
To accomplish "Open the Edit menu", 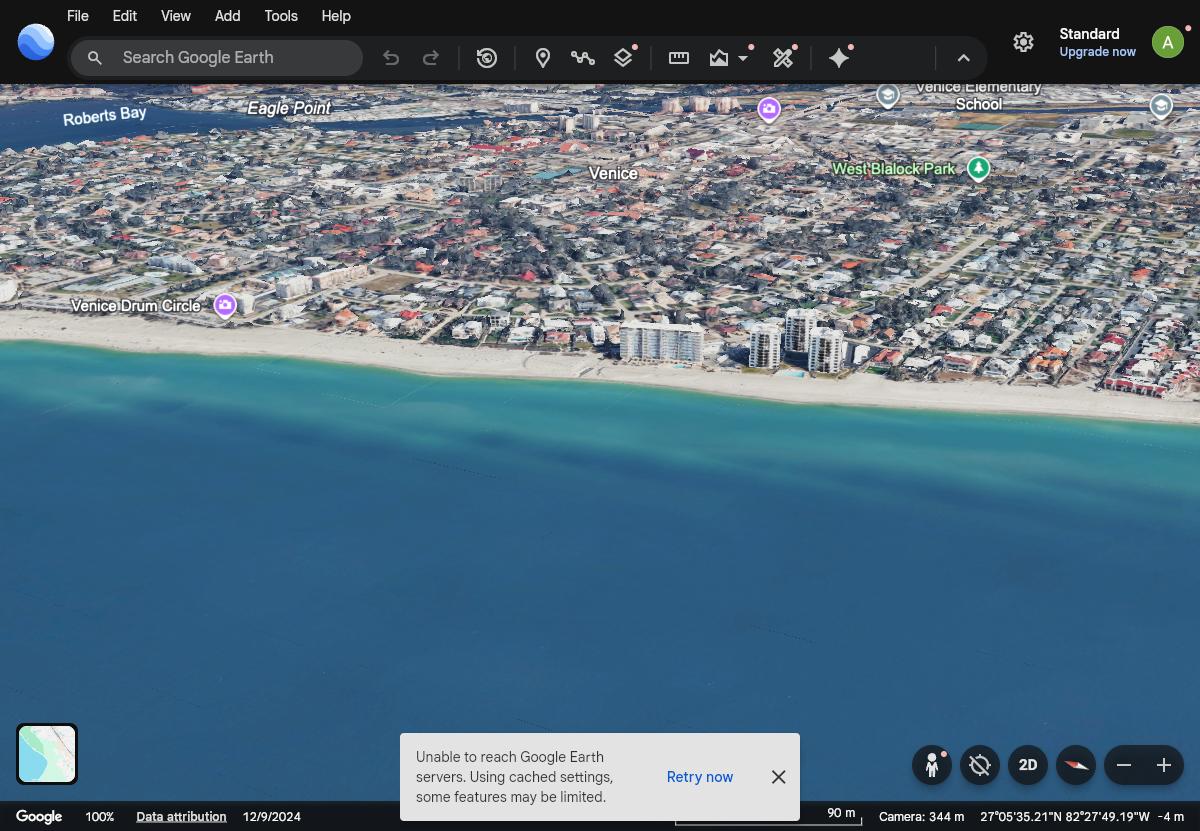I will (x=125, y=16).
